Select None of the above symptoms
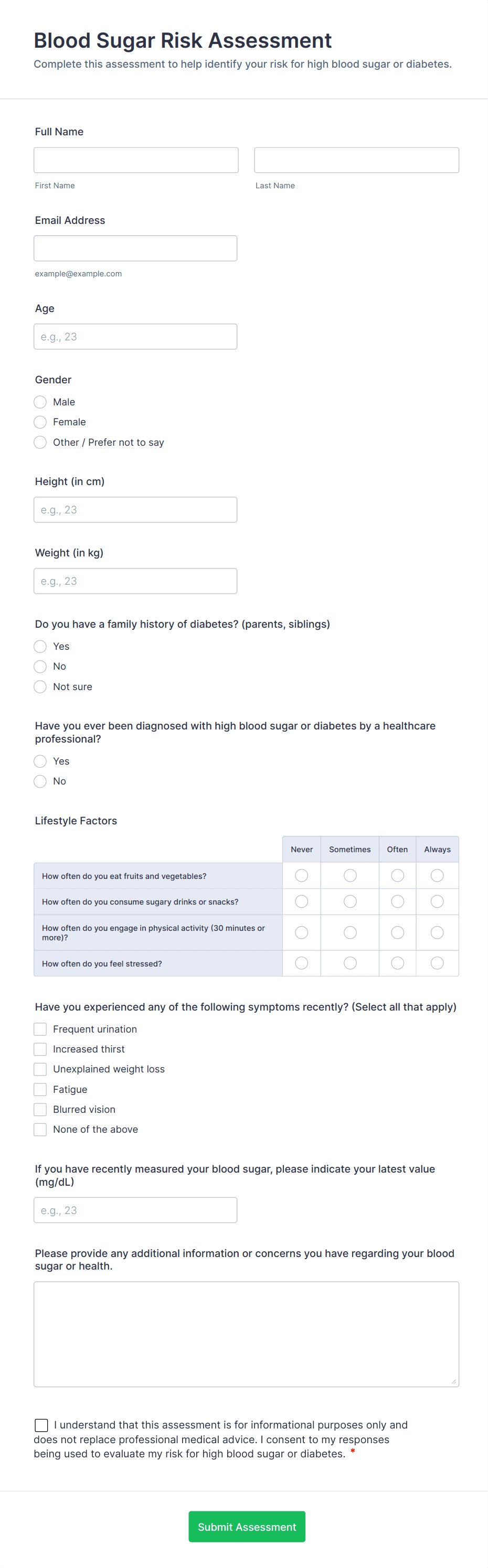The width and height of the screenshot is (488, 1568). [x=40, y=1129]
